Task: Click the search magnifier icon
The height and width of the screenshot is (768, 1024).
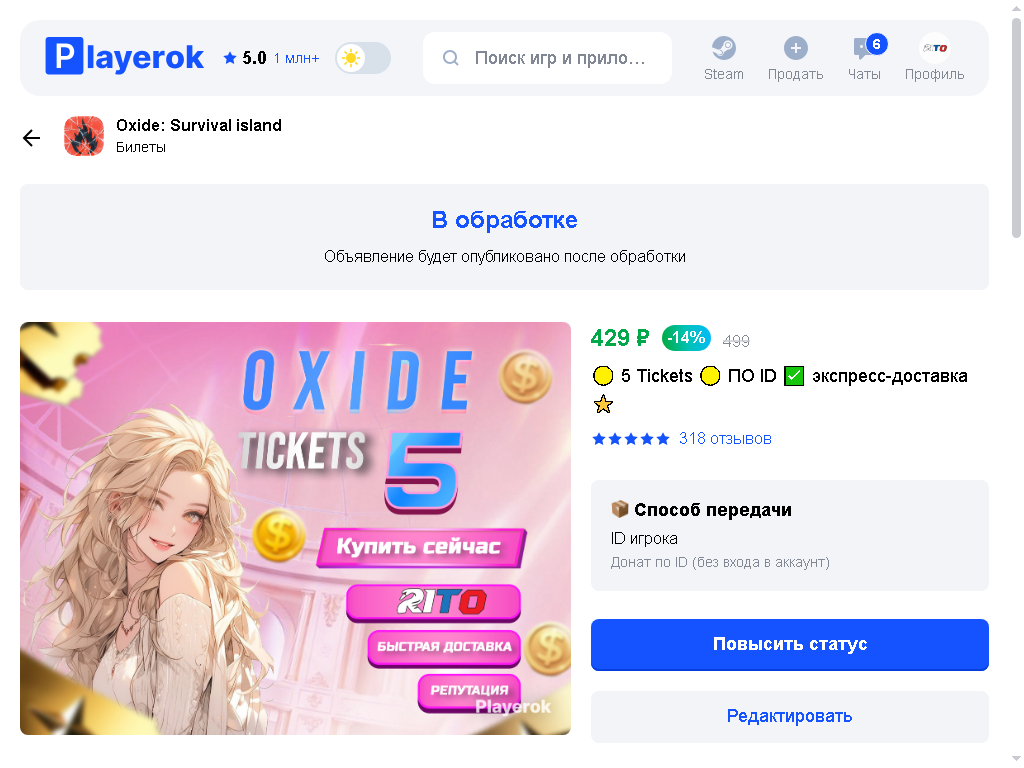Action: point(451,58)
